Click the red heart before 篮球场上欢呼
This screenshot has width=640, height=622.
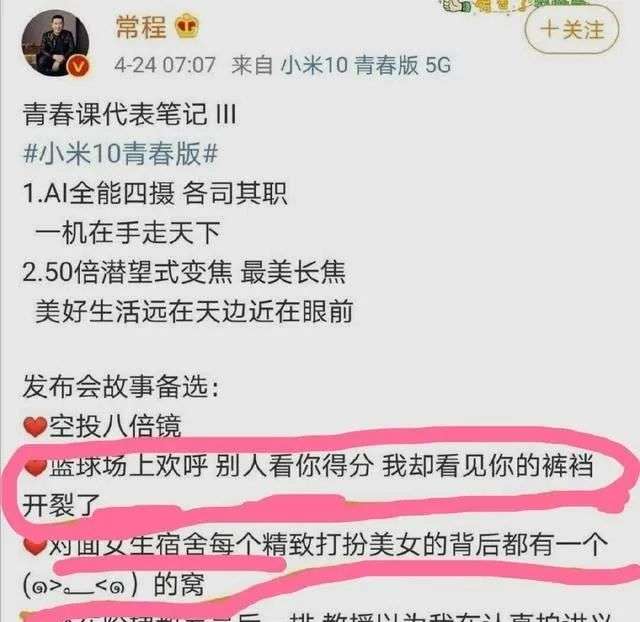35,467
